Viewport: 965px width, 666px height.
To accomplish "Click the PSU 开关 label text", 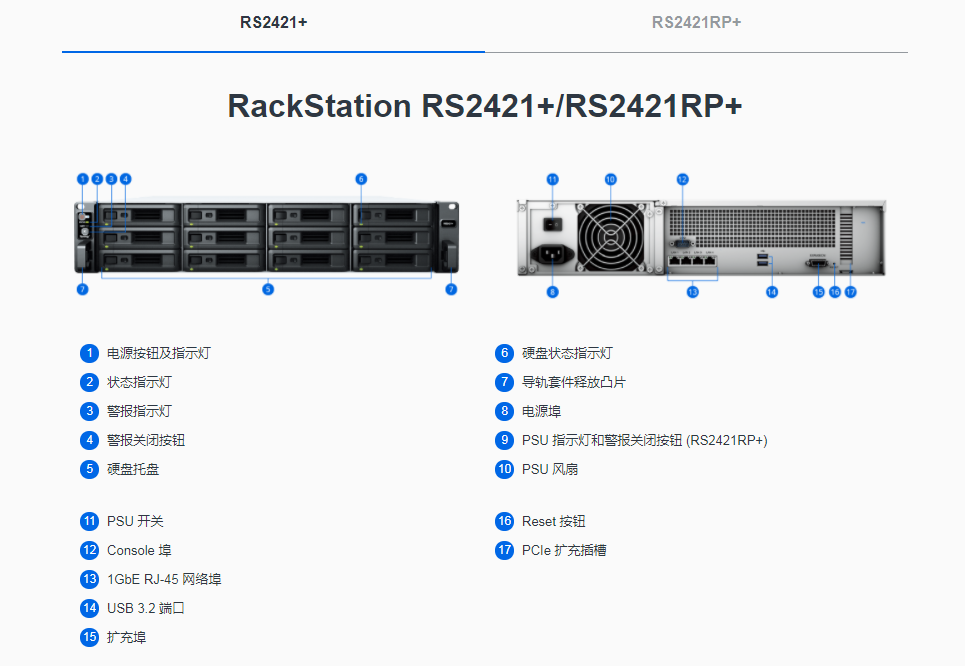I will 135,521.
